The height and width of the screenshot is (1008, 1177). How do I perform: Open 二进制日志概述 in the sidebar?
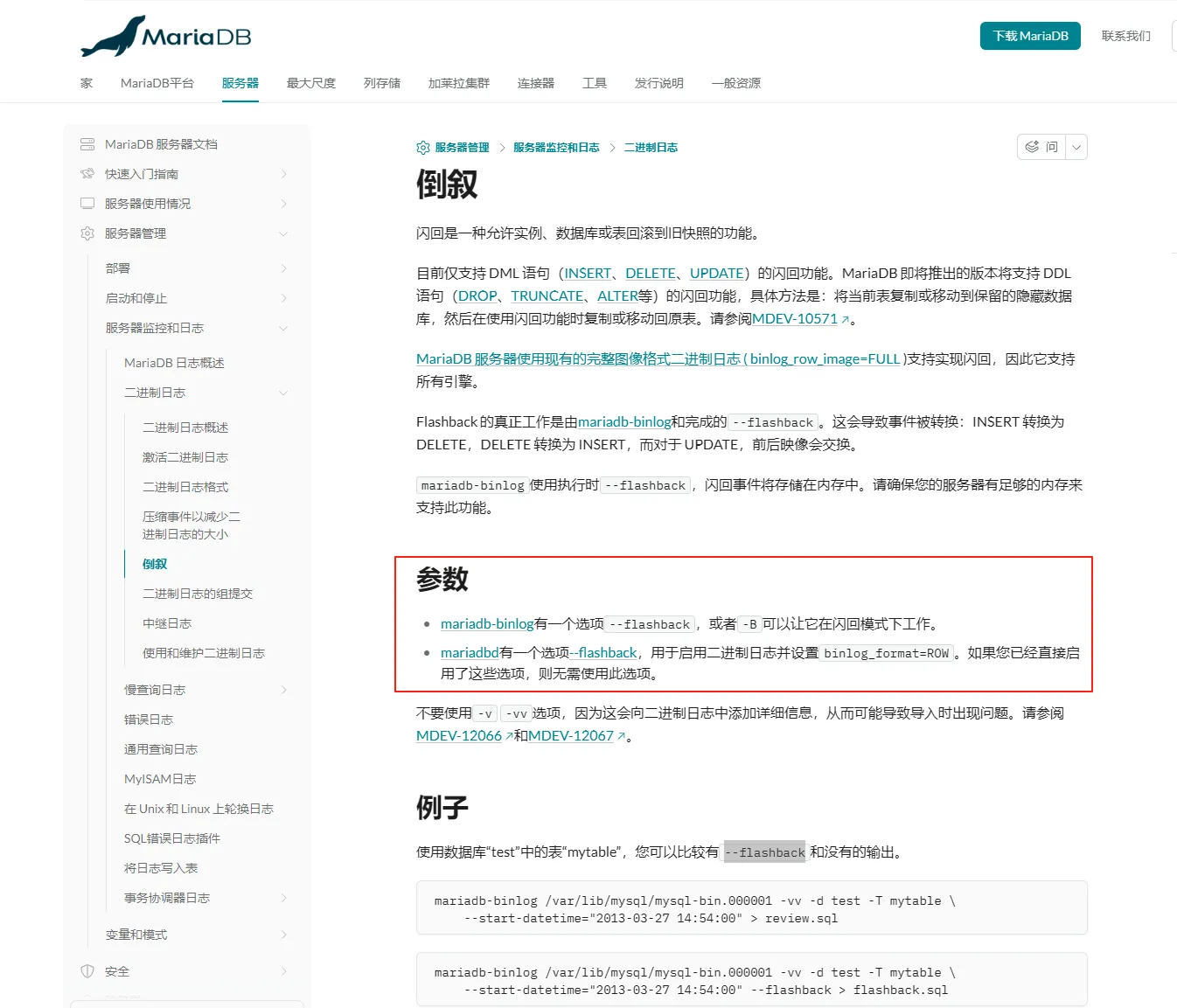click(185, 428)
